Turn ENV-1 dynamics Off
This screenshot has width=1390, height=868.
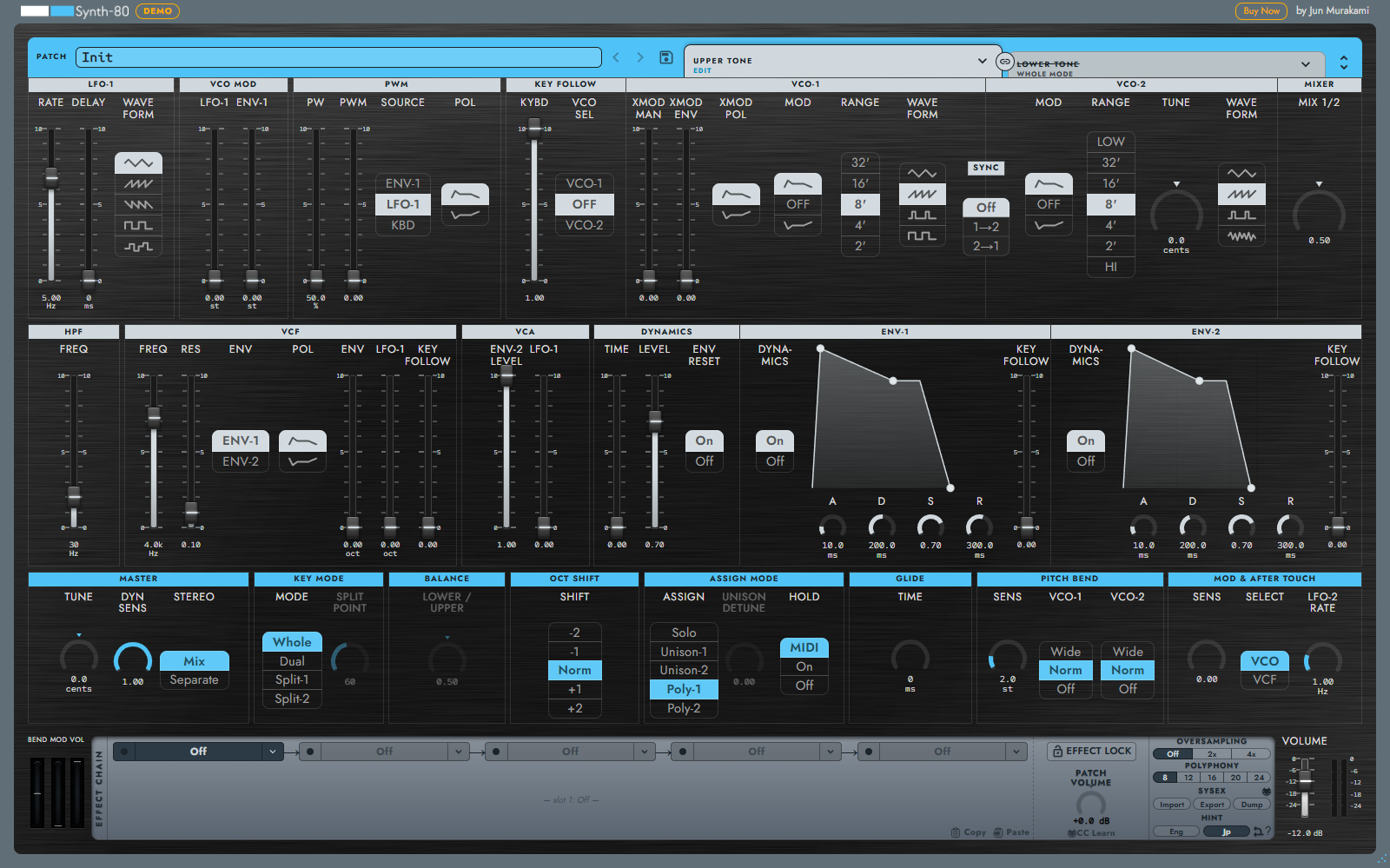point(775,462)
